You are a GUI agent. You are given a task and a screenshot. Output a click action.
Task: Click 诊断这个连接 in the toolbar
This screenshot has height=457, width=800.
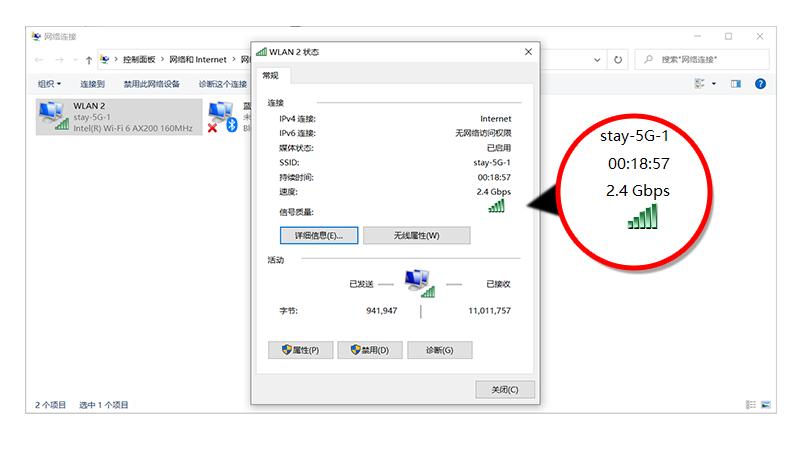click(222, 84)
